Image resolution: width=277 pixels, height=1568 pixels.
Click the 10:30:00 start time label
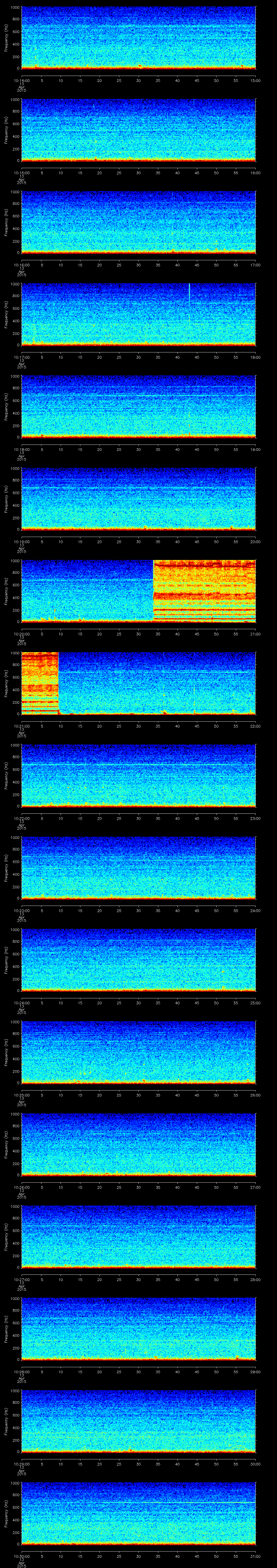click(x=21, y=1556)
